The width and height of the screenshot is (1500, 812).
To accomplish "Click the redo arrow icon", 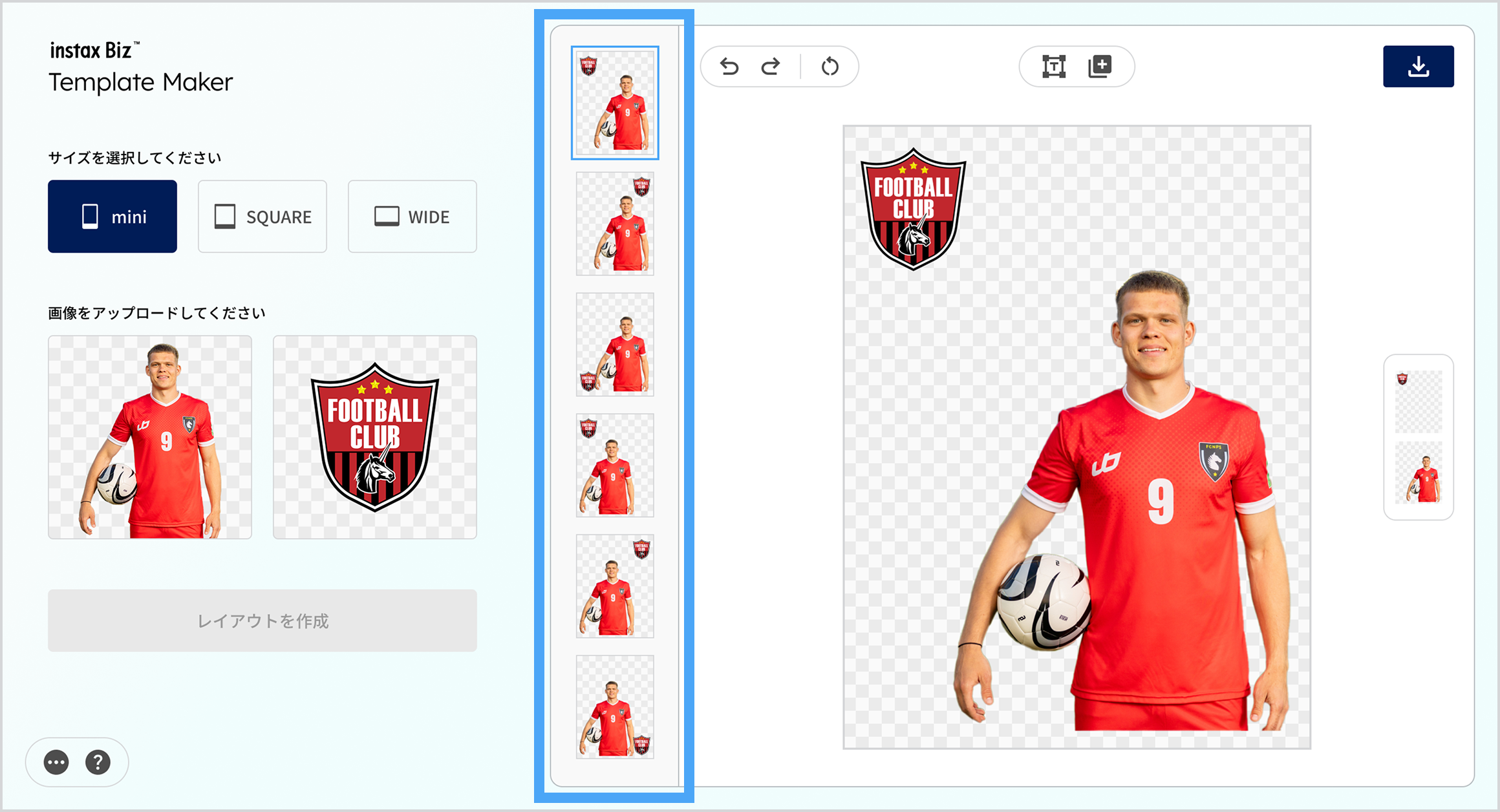I will pyautogui.click(x=771, y=67).
